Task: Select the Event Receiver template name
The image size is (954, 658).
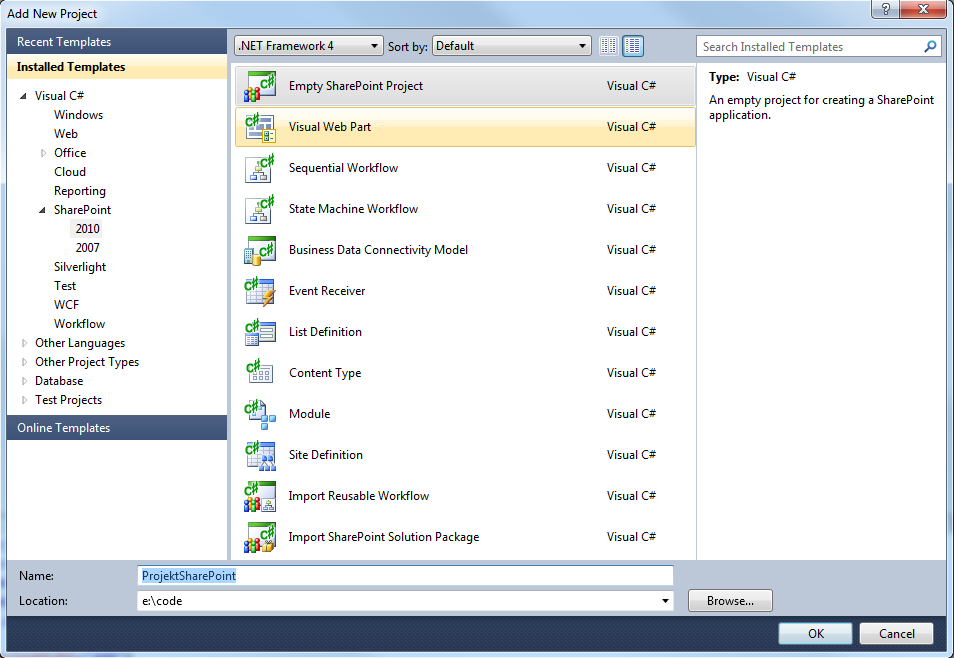Action: (x=327, y=291)
